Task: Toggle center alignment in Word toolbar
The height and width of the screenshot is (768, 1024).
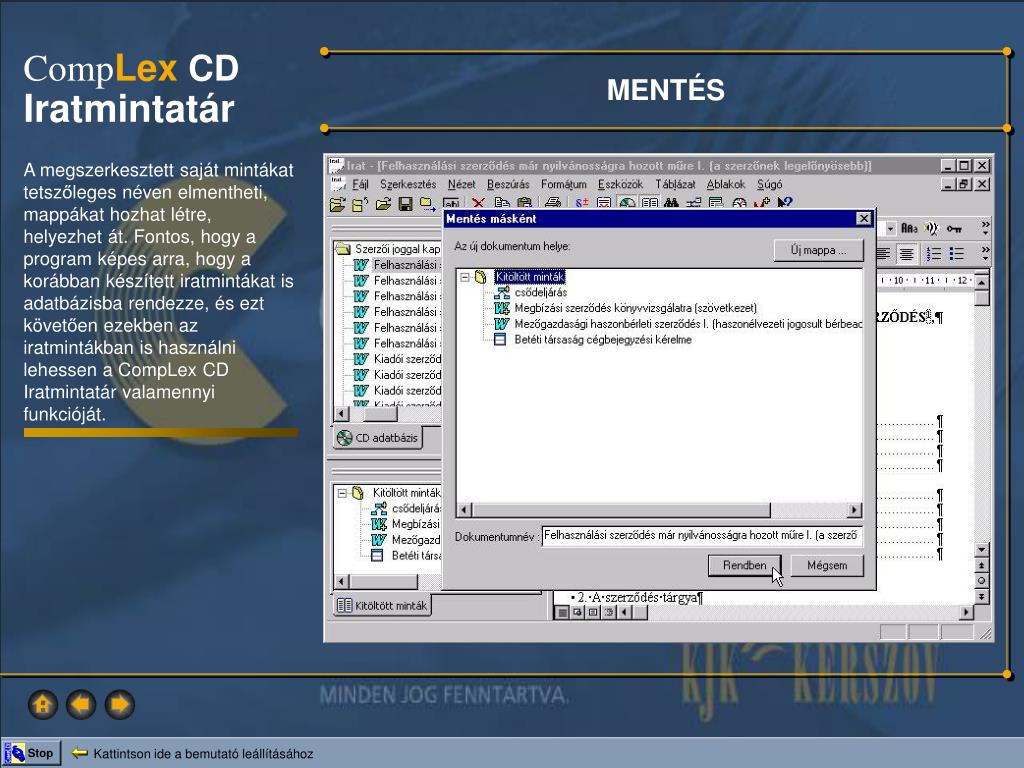Action: point(906,253)
